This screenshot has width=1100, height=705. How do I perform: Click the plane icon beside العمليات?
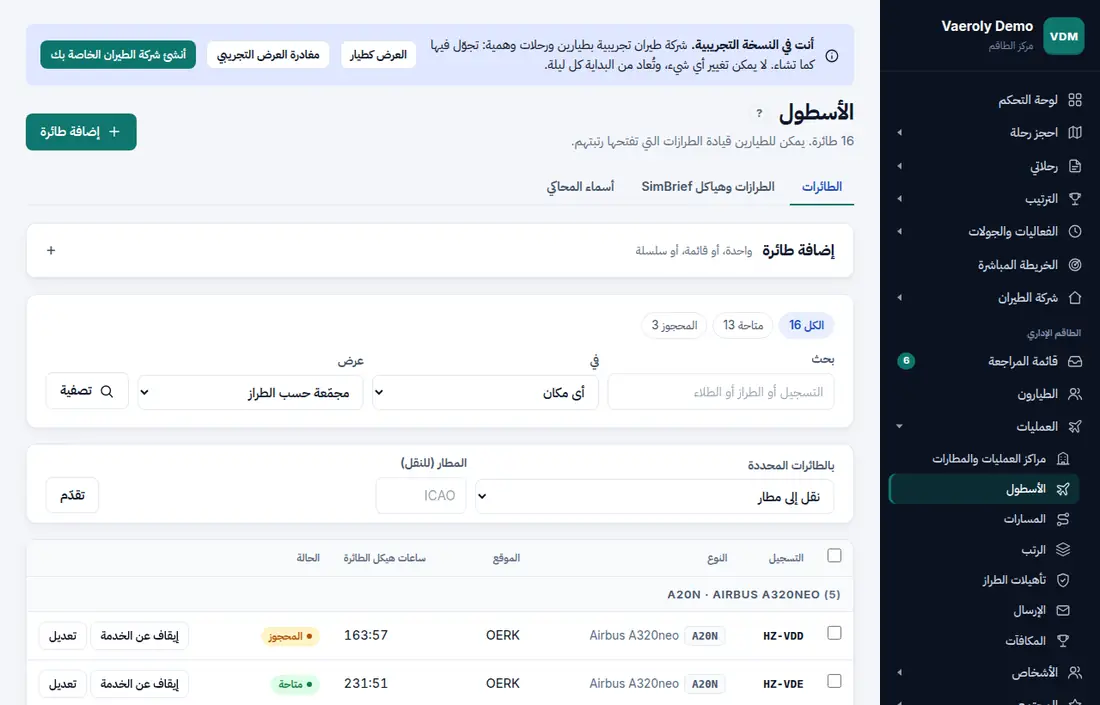pos(1074,427)
